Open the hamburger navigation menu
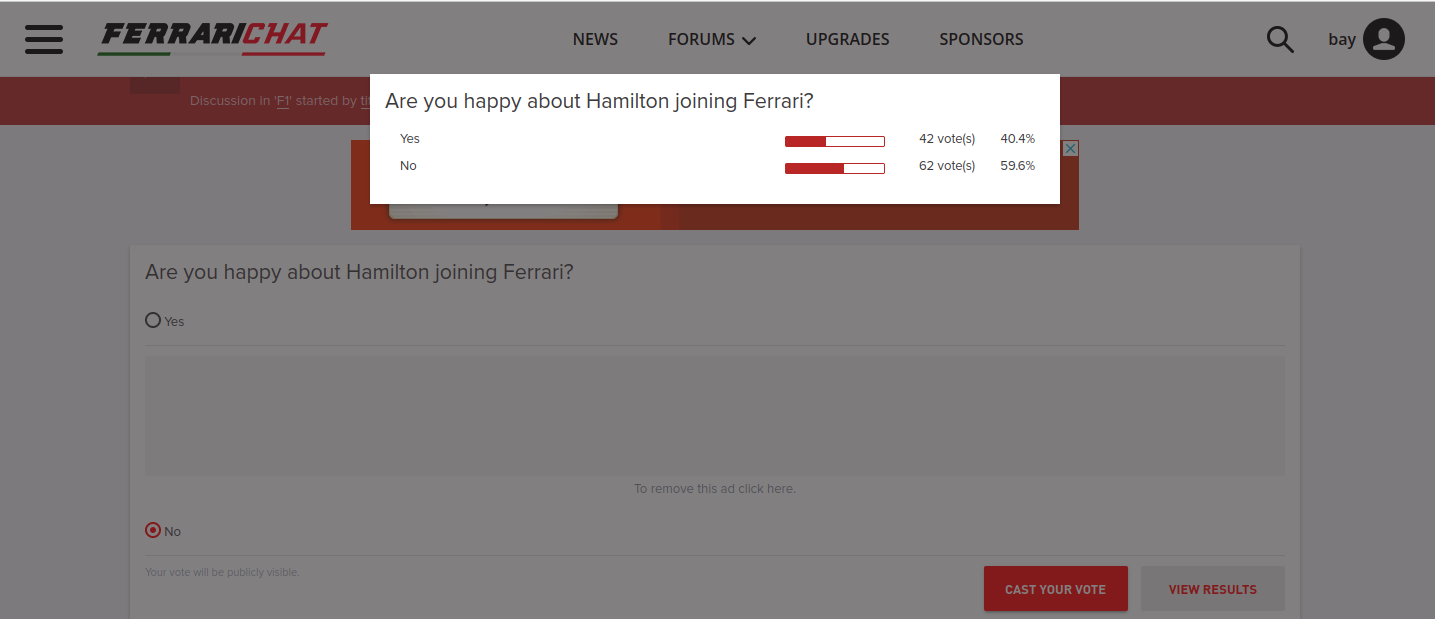This screenshot has width=1435, height=619. click(44, 39)
